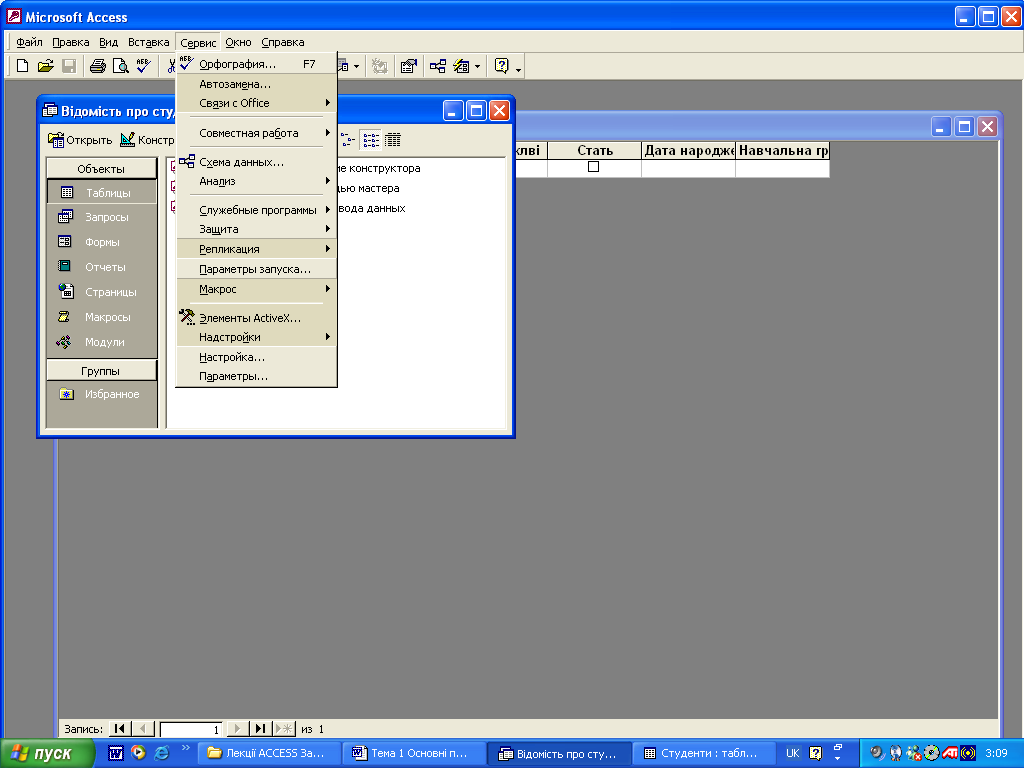Click Конструктор button in database window

[147, 140]
